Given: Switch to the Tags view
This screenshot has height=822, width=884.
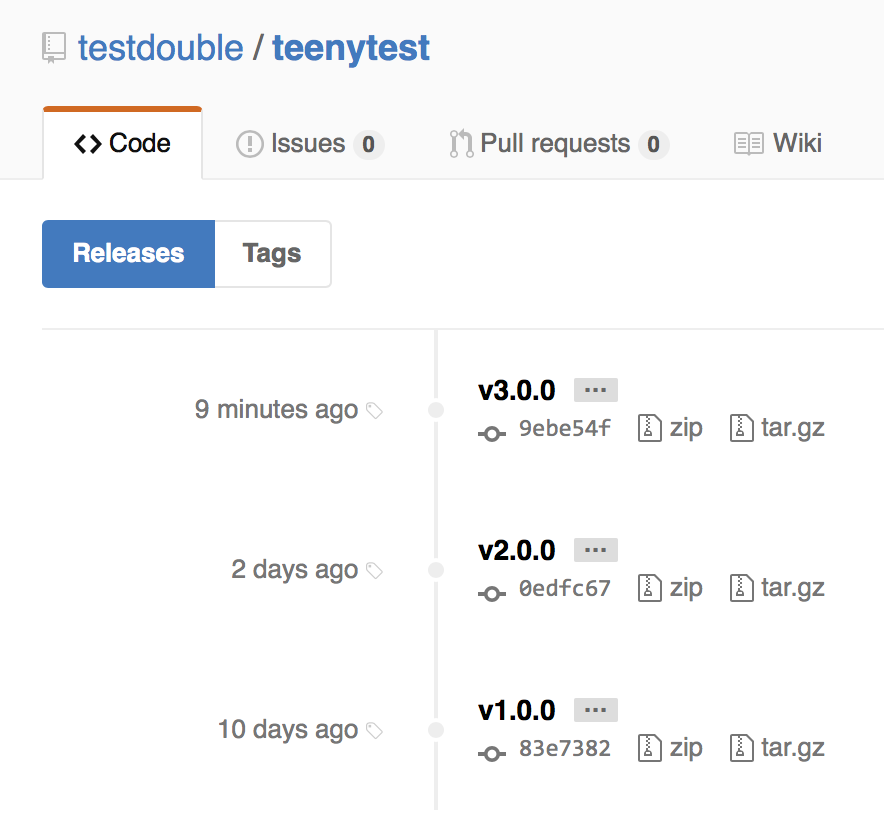Looking at the screenshot, I should click(272, 254).
